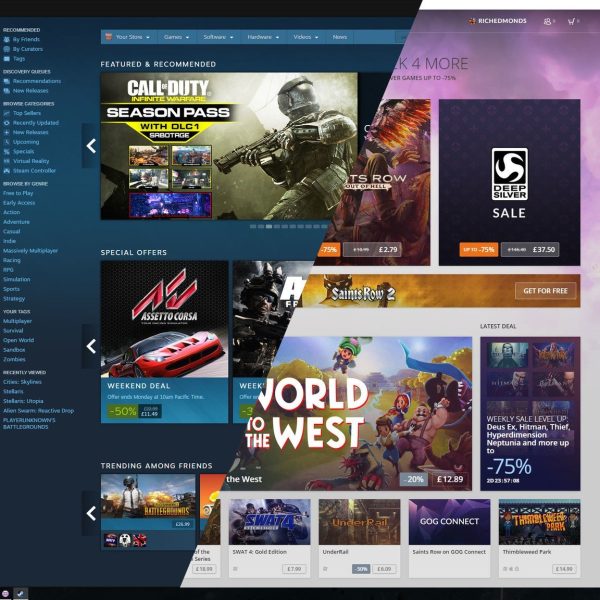Click the Specials percent icon
The width and height of the screenshot is (600, 600).
pos(7,152)
